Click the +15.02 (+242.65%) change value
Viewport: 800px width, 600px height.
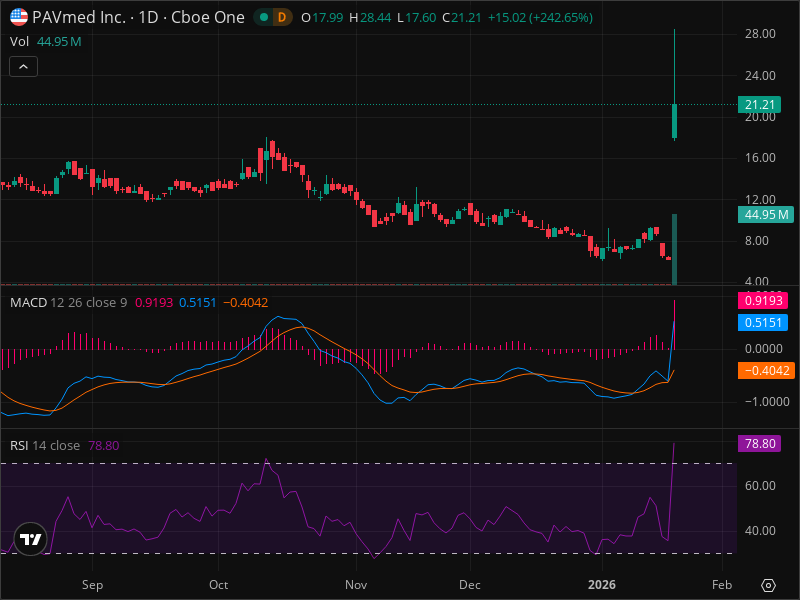click(540, 17)
